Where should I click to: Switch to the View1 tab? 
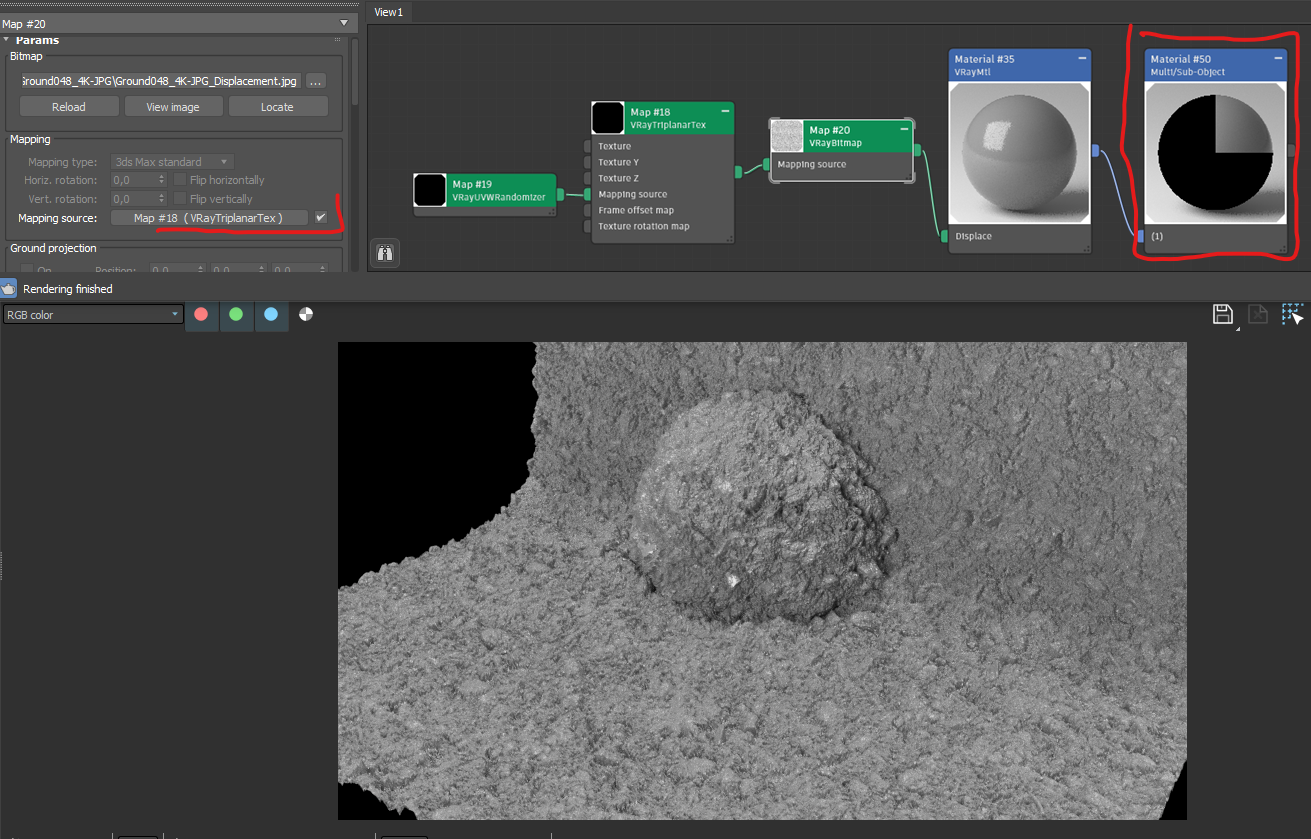(388, 12)
